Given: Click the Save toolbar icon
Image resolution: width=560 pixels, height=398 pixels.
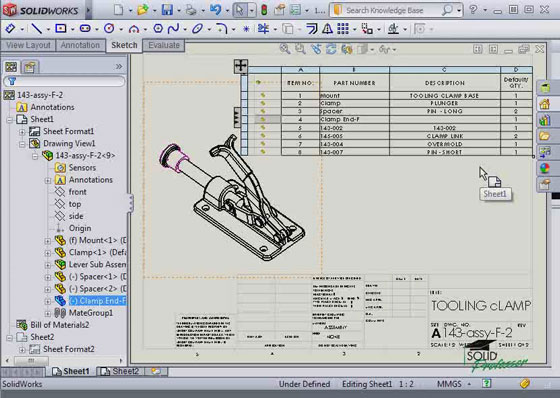Looking at the screenshot, I should (x=167, y=10).
